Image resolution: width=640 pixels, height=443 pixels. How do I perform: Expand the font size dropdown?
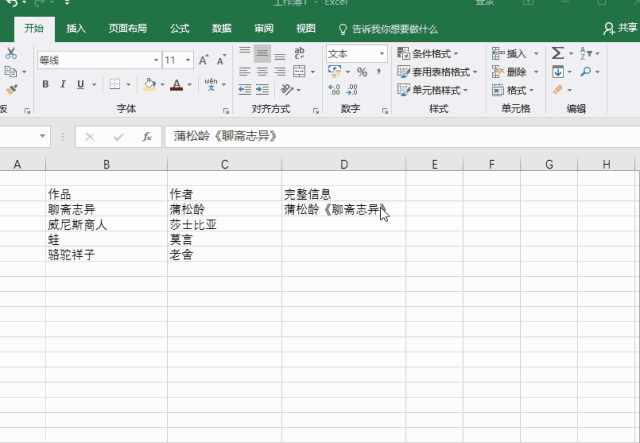click(188, 60)
